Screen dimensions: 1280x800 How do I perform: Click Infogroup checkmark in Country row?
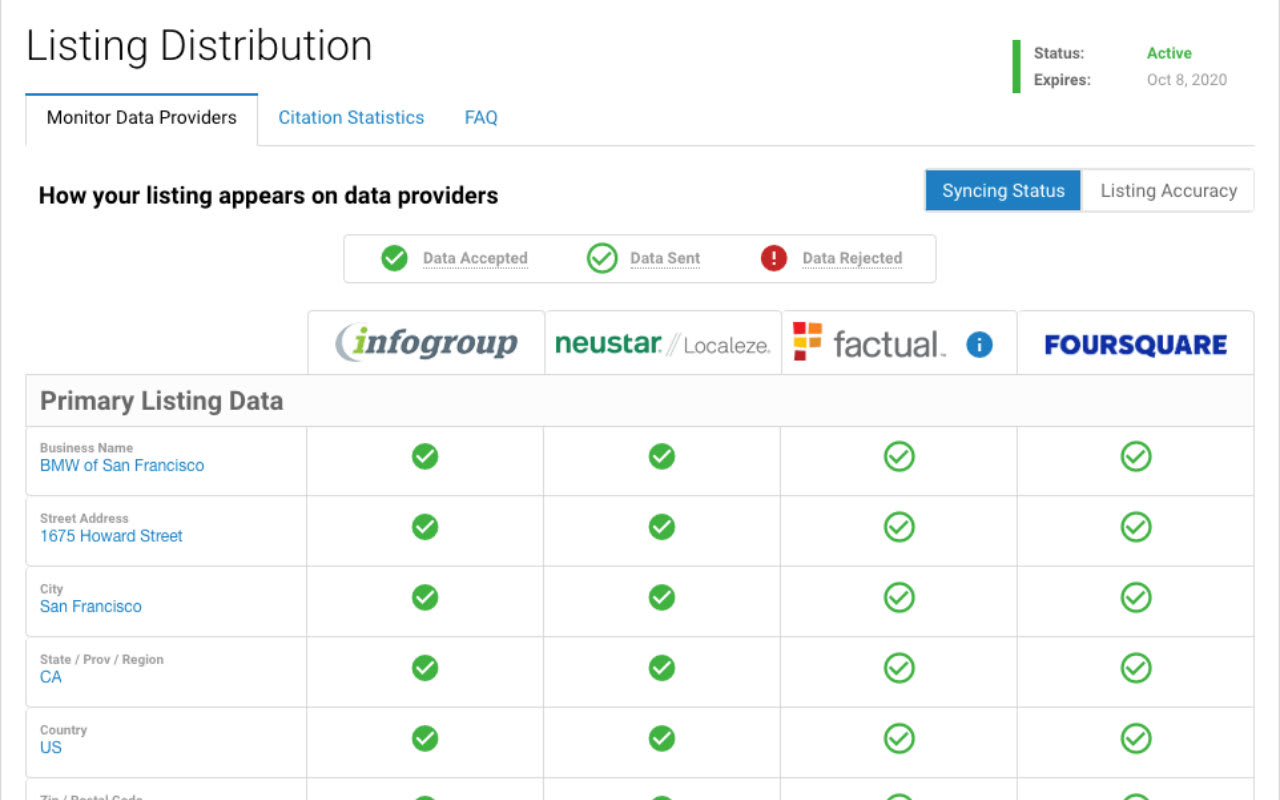(425, 739)
